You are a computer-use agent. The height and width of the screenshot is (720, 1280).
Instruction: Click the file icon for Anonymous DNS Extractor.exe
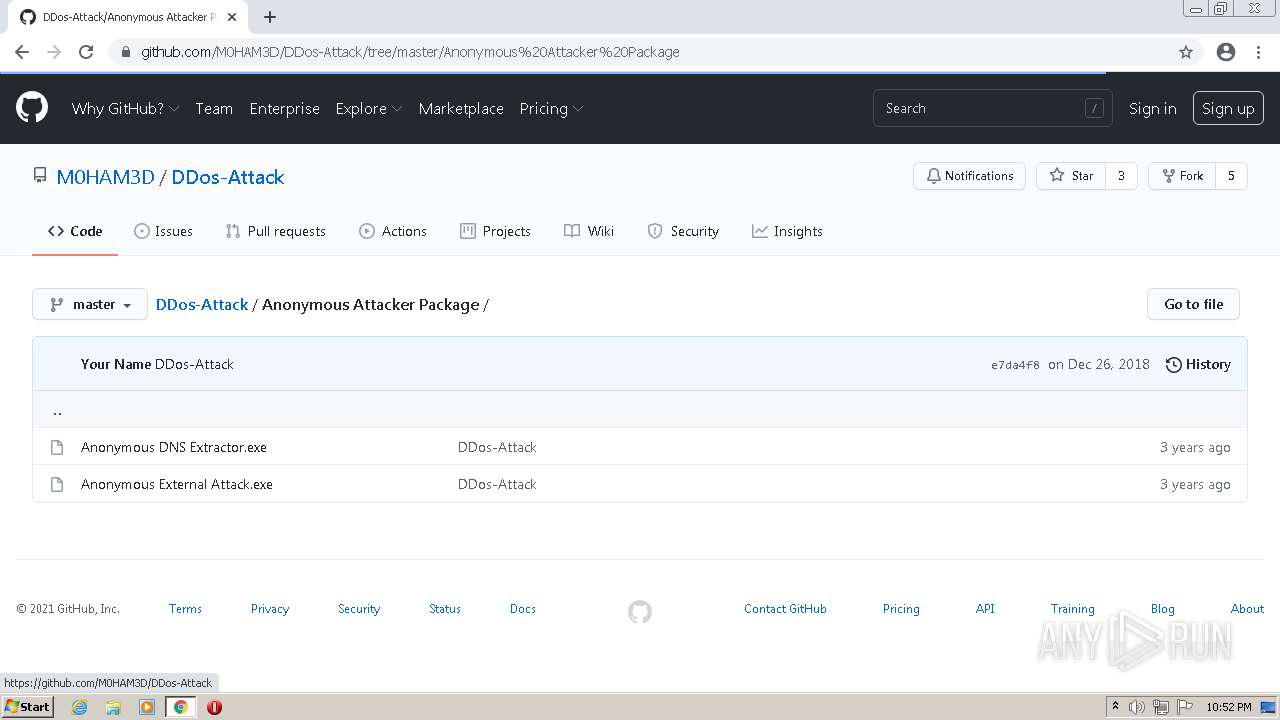click(57, 447)
